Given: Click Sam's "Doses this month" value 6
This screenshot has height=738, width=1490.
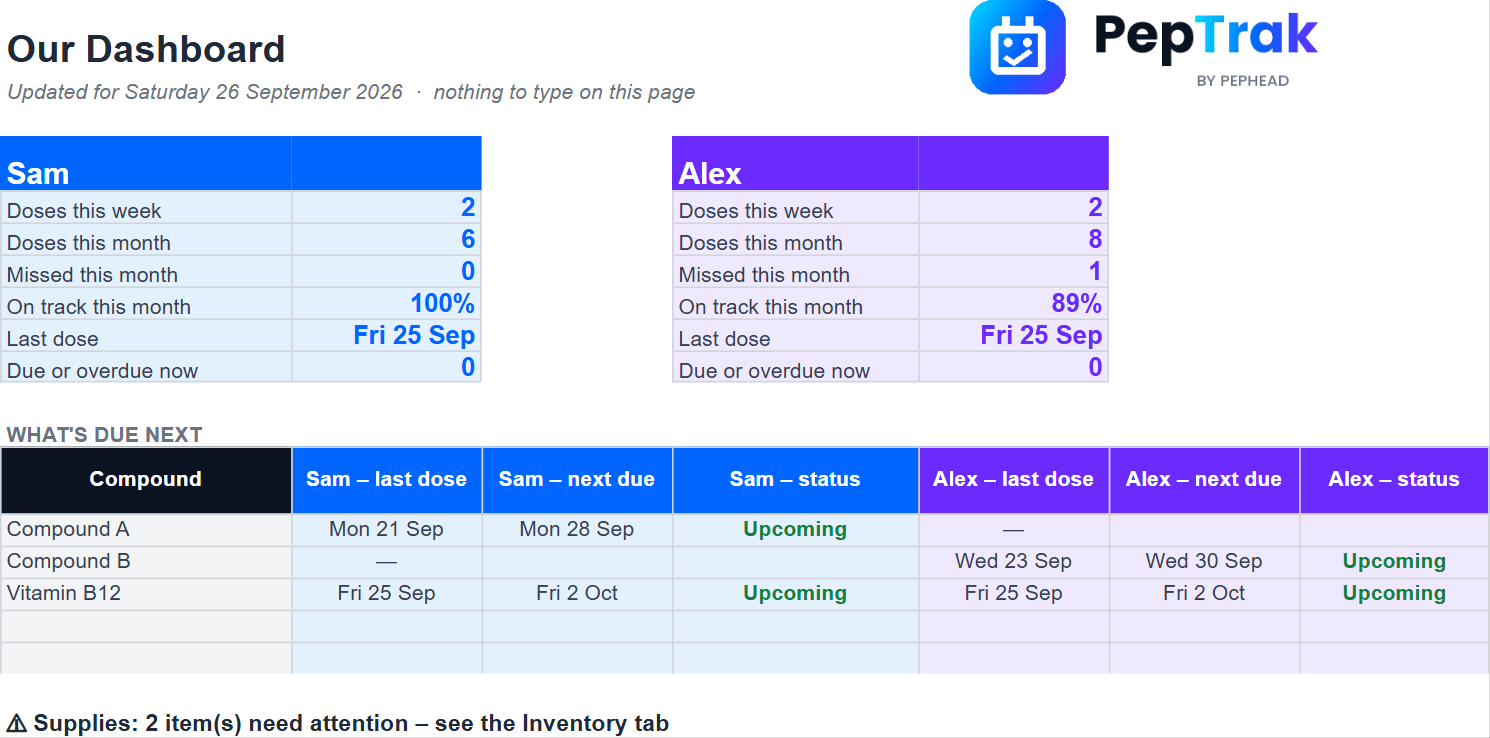Looking at the screenshot, I should click(x=468, y=240).
